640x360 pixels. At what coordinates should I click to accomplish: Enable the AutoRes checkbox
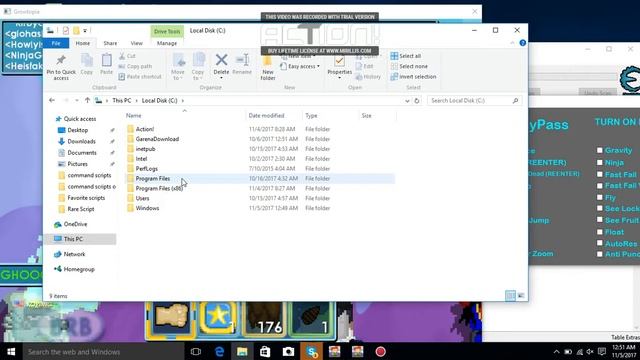click(x=600, y=243)
